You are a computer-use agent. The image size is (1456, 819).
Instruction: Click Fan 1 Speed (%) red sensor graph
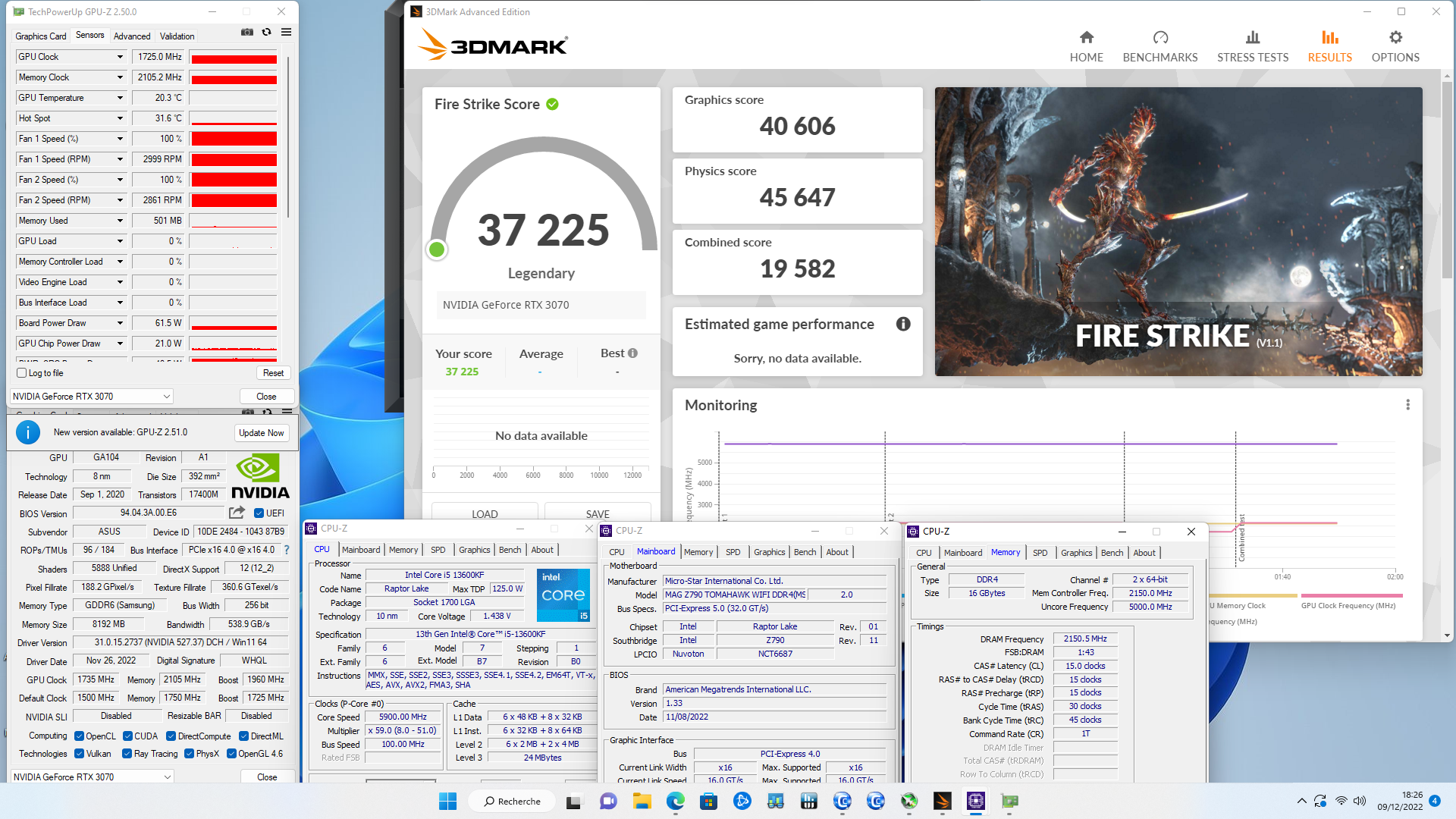(234, 139)
